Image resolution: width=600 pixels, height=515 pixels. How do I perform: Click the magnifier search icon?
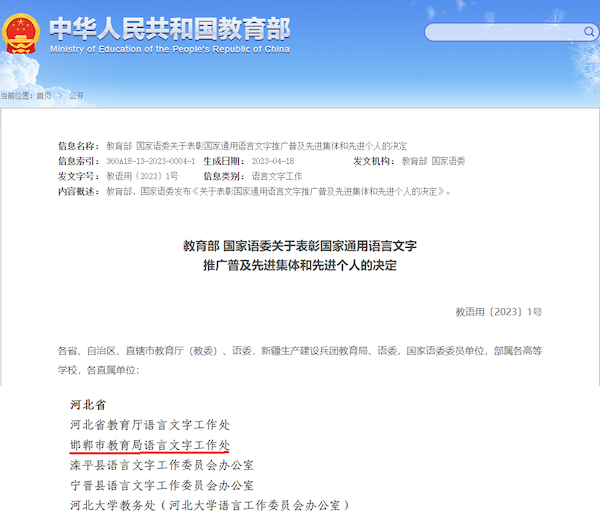coord(589,31)
